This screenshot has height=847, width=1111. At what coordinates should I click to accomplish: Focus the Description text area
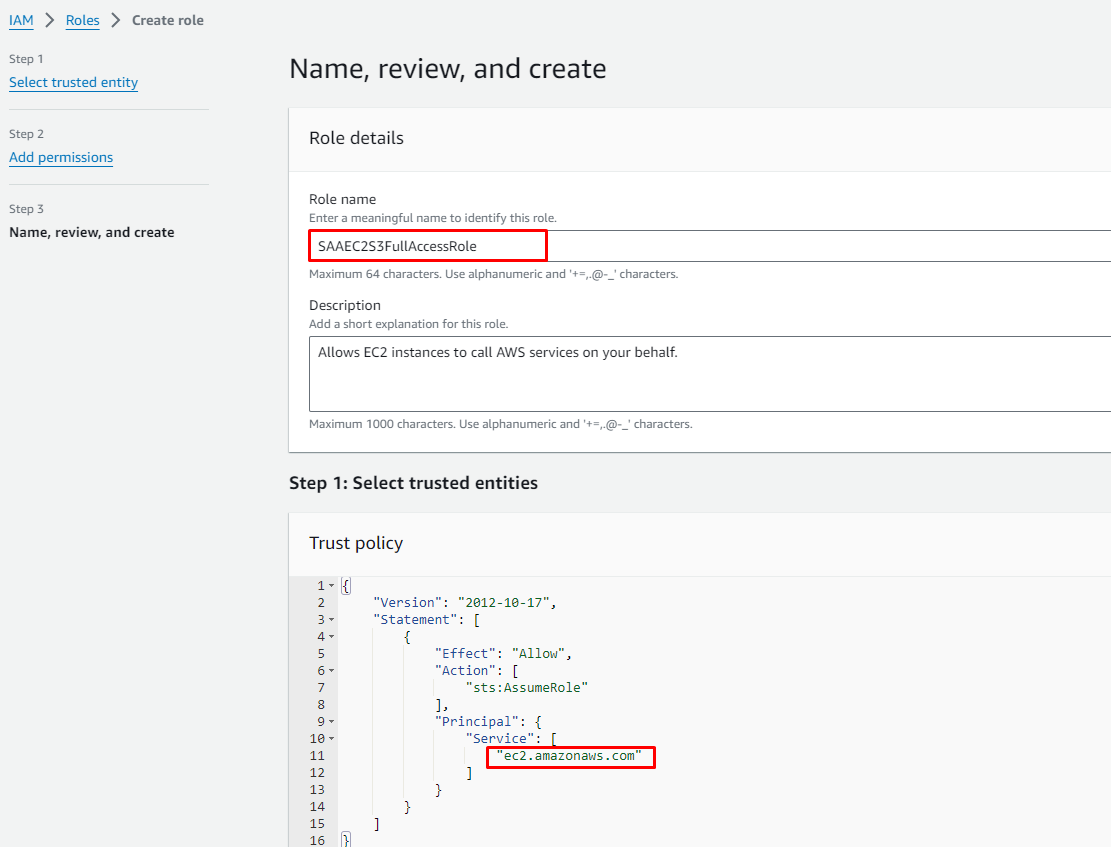click(700, 373)
